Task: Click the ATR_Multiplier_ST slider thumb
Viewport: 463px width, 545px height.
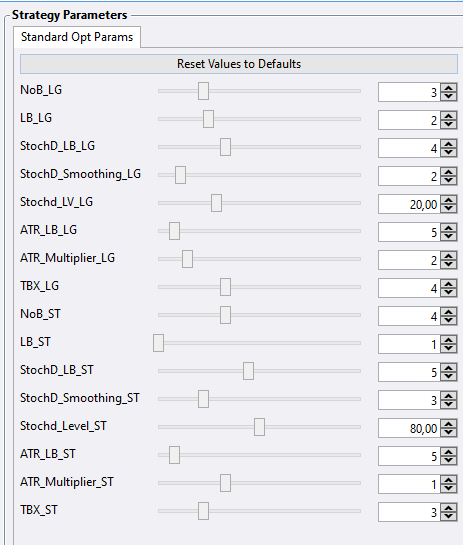Action: point(225,483)
